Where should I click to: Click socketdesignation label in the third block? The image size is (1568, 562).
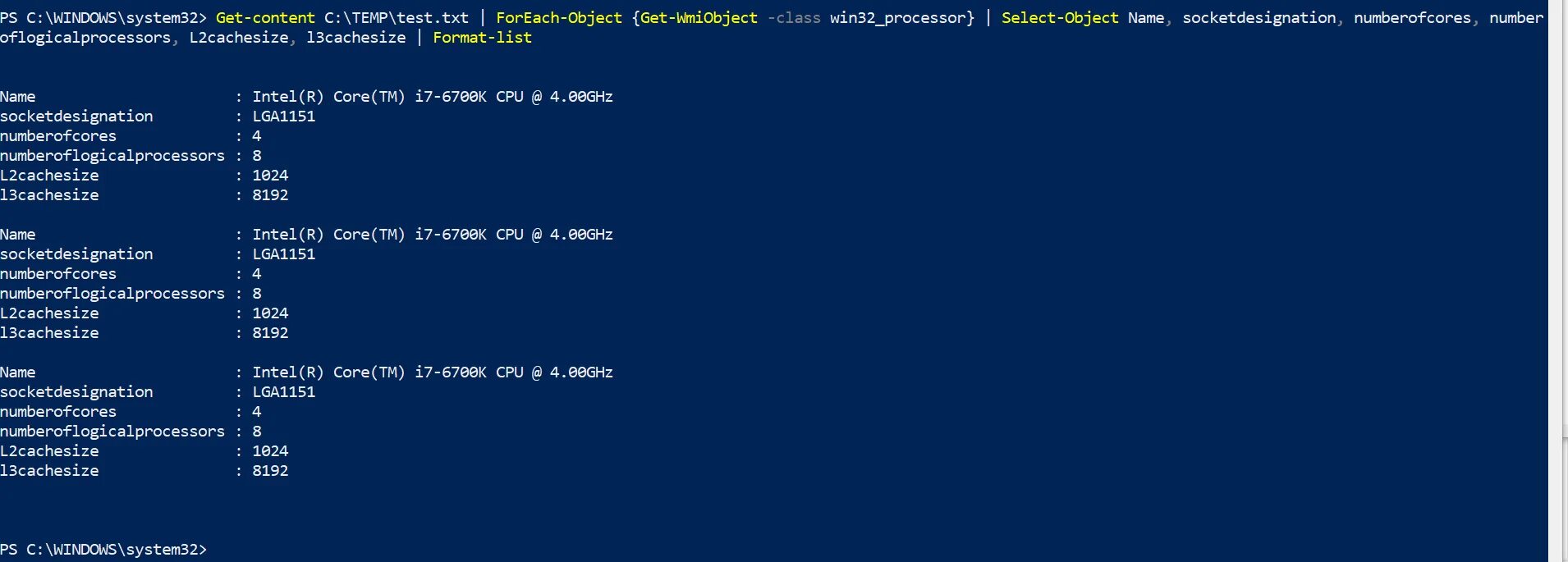pos(76,391)
